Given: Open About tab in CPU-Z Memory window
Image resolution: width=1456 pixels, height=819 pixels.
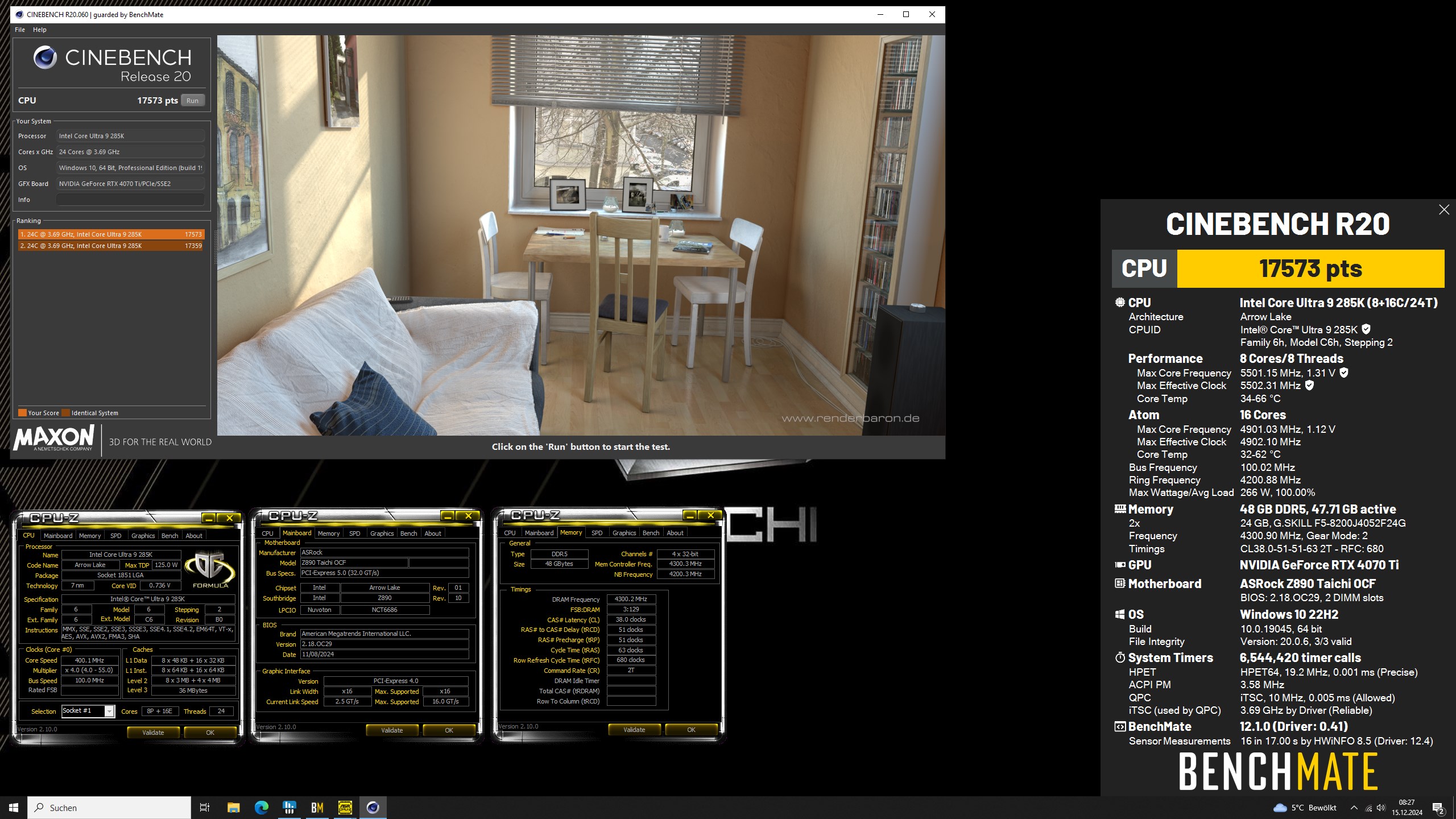Looking at the screenshot, I should coord(675,533).
